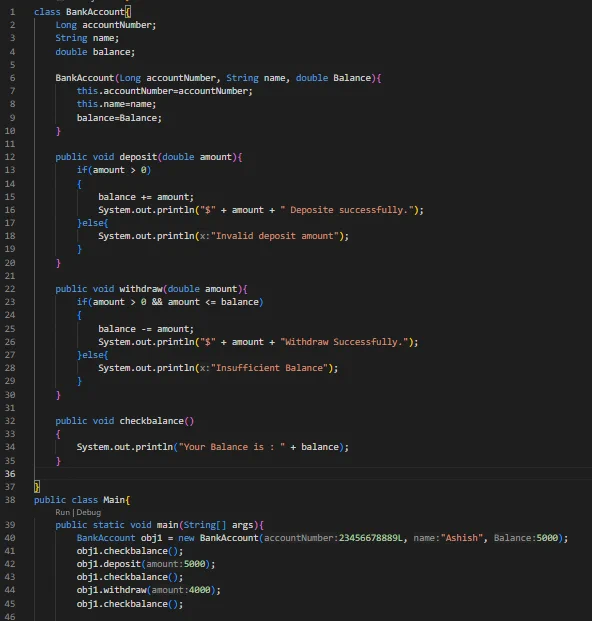
Task: Click the checkbalance method name on line 32
Action: click(x=152, y=421)
